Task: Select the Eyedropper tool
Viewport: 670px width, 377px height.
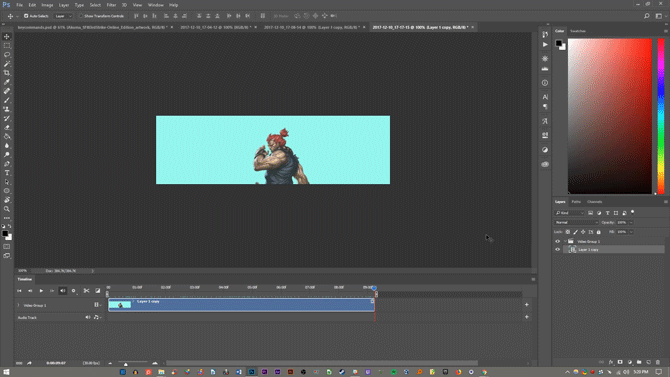Action: [x=7, y=82]
